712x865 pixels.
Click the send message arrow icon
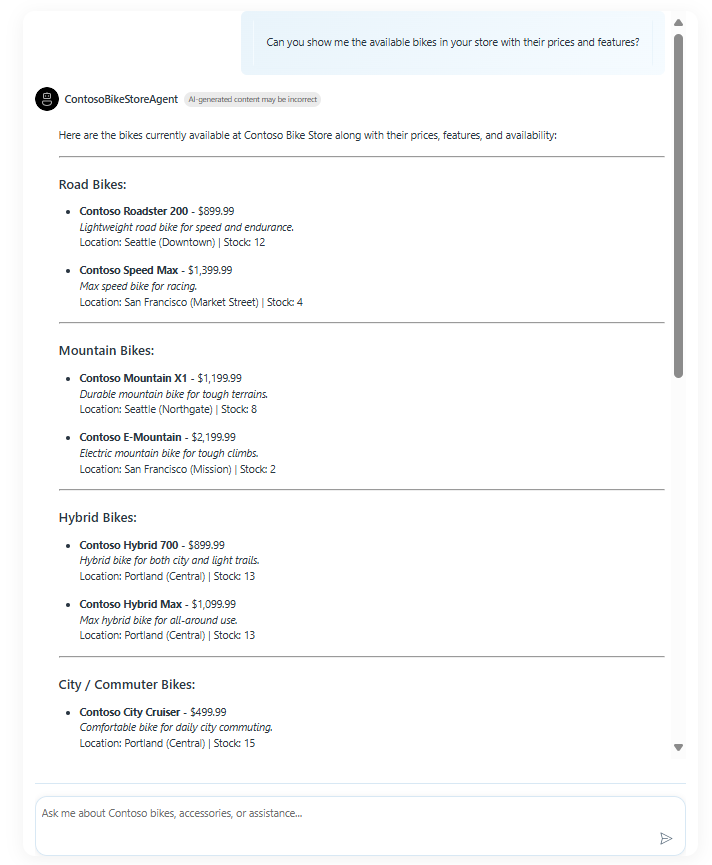tap(666, 838)
